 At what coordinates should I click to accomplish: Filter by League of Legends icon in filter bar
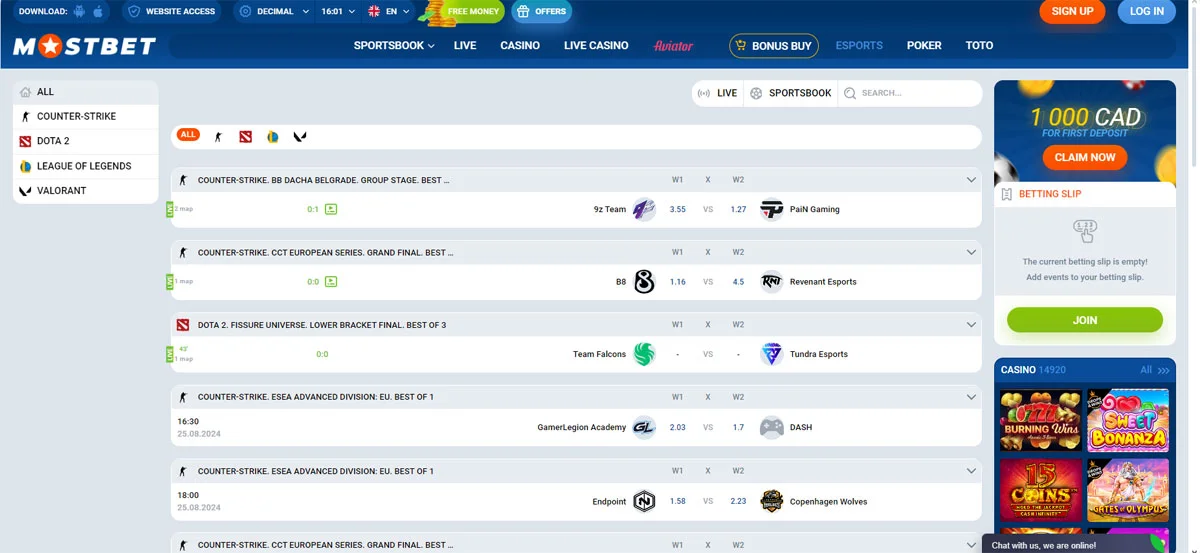[x=272, y=137]
